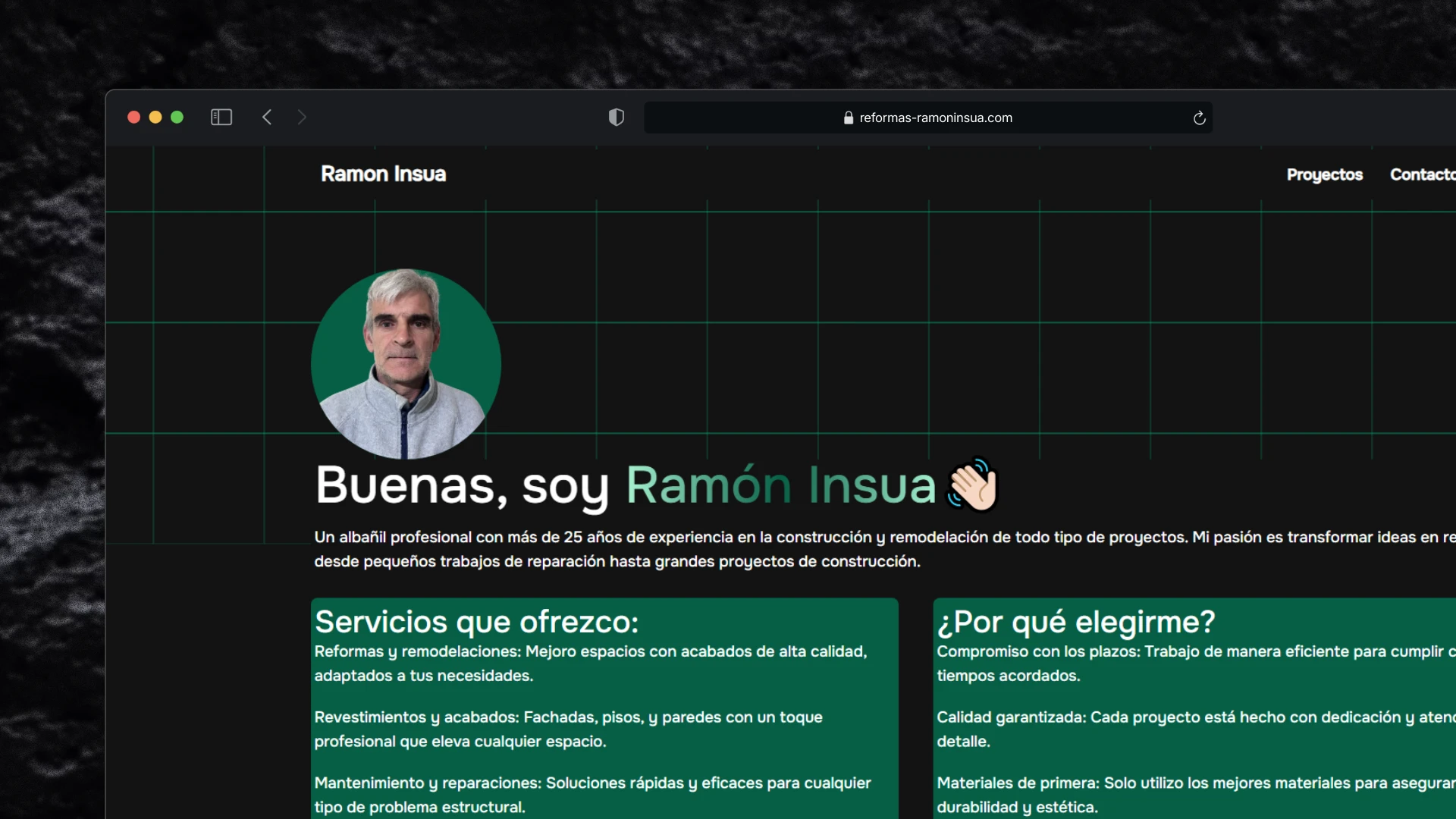Image resolution: width=1456 pixels, height=819 pixels.
Task: Go back with the left chevron
Action: coord(267,117)
